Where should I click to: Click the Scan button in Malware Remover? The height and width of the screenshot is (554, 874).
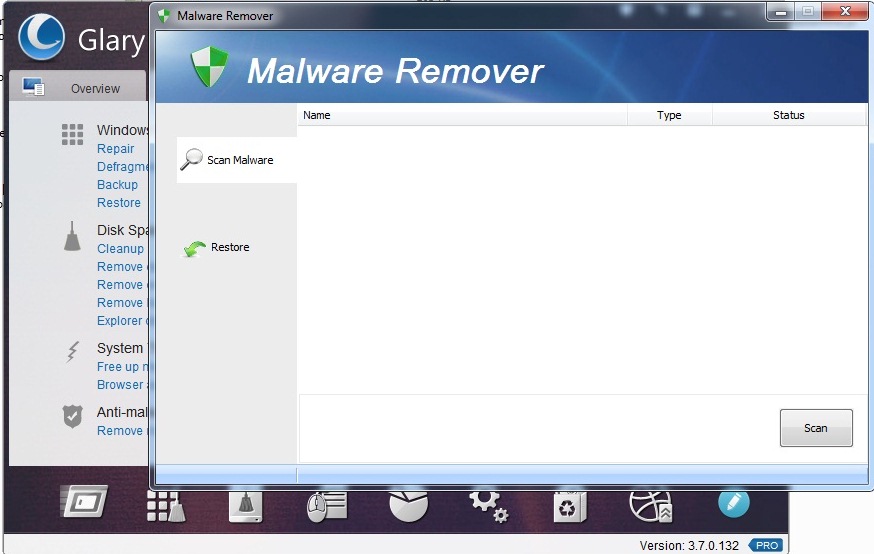815,428
